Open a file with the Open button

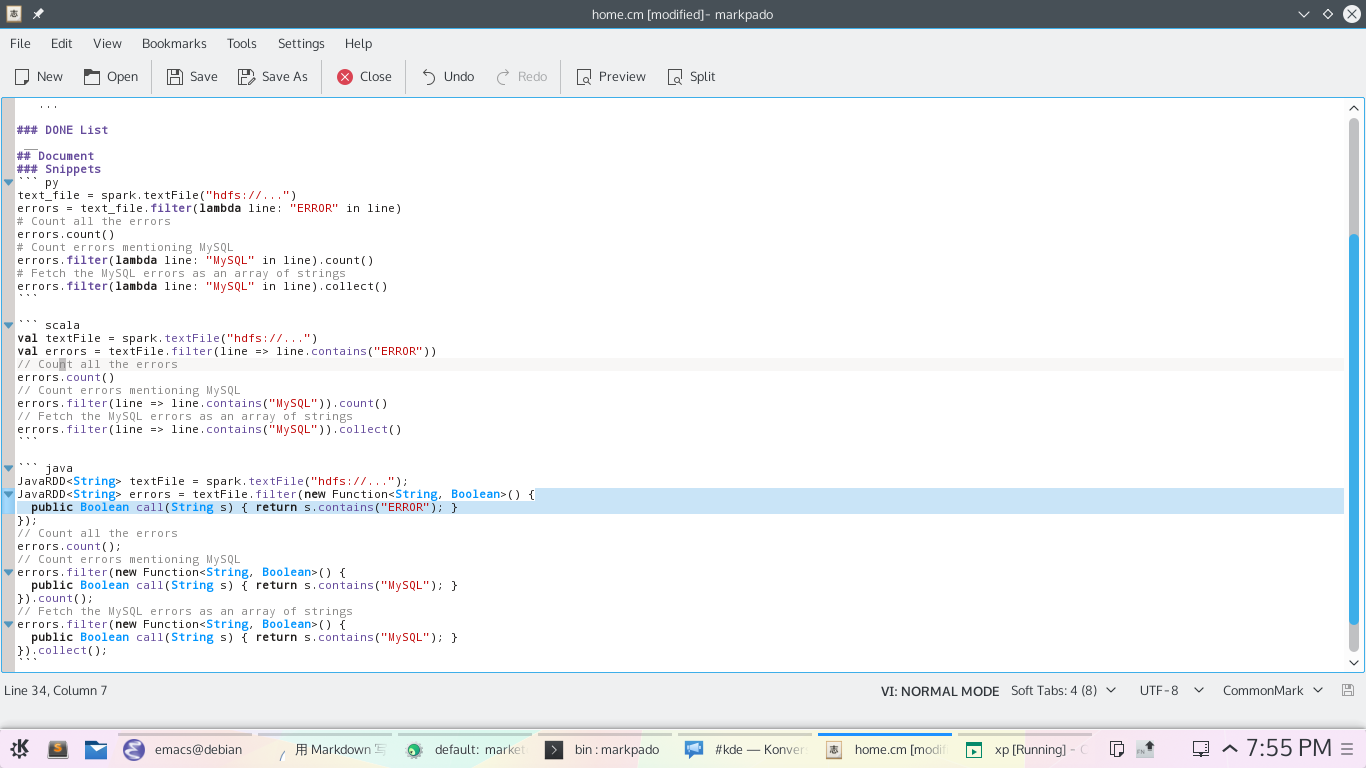(x=111, y=76)
